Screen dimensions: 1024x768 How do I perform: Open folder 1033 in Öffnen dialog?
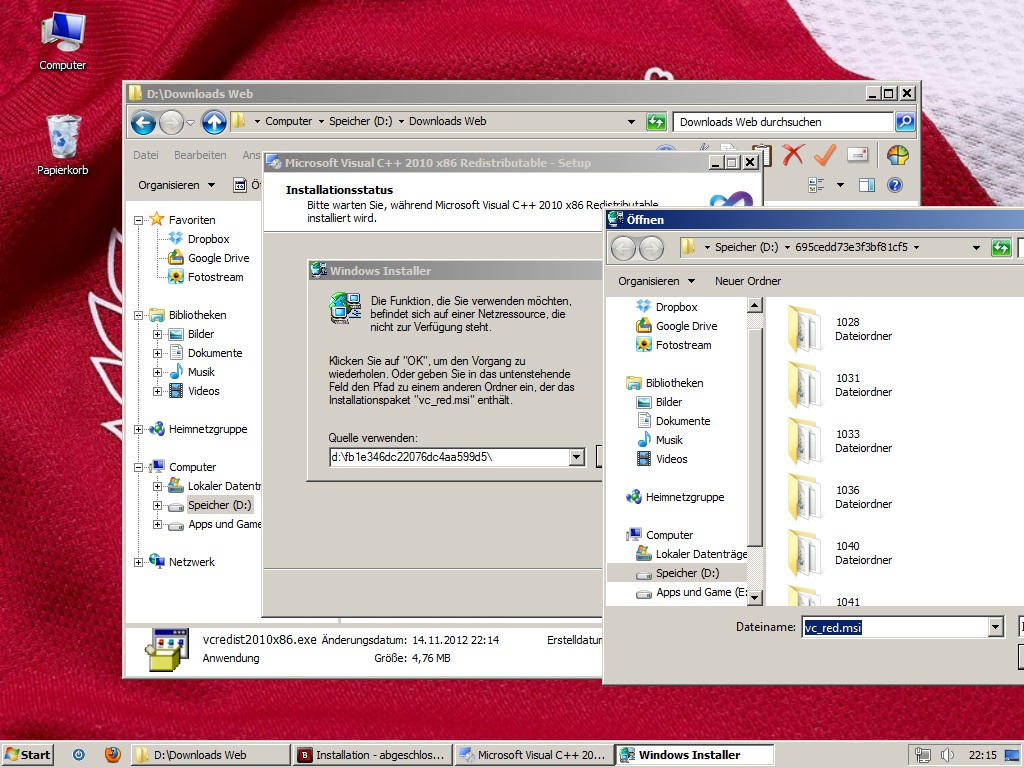[840, 441]
